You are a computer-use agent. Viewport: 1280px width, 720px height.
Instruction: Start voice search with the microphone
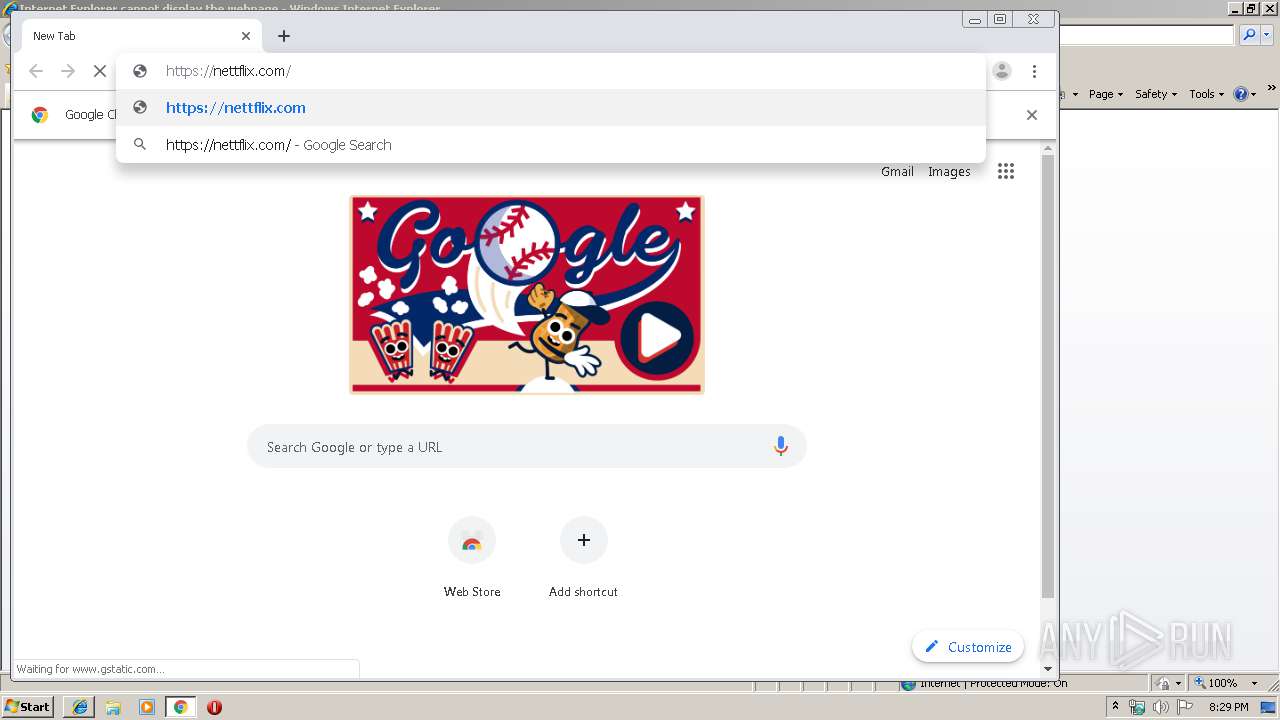pos(781,447)
